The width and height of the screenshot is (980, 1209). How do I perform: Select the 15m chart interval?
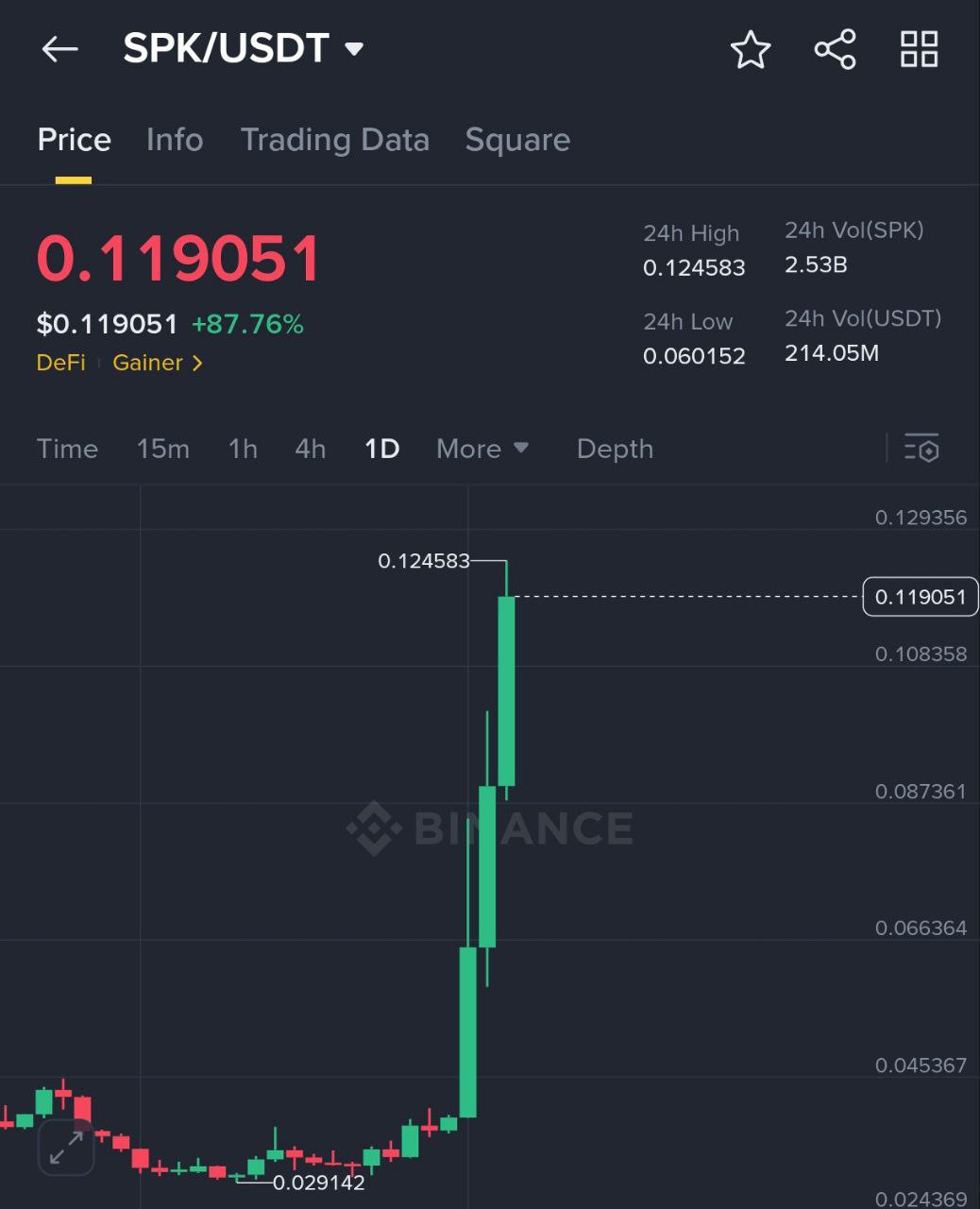[162, 449]
